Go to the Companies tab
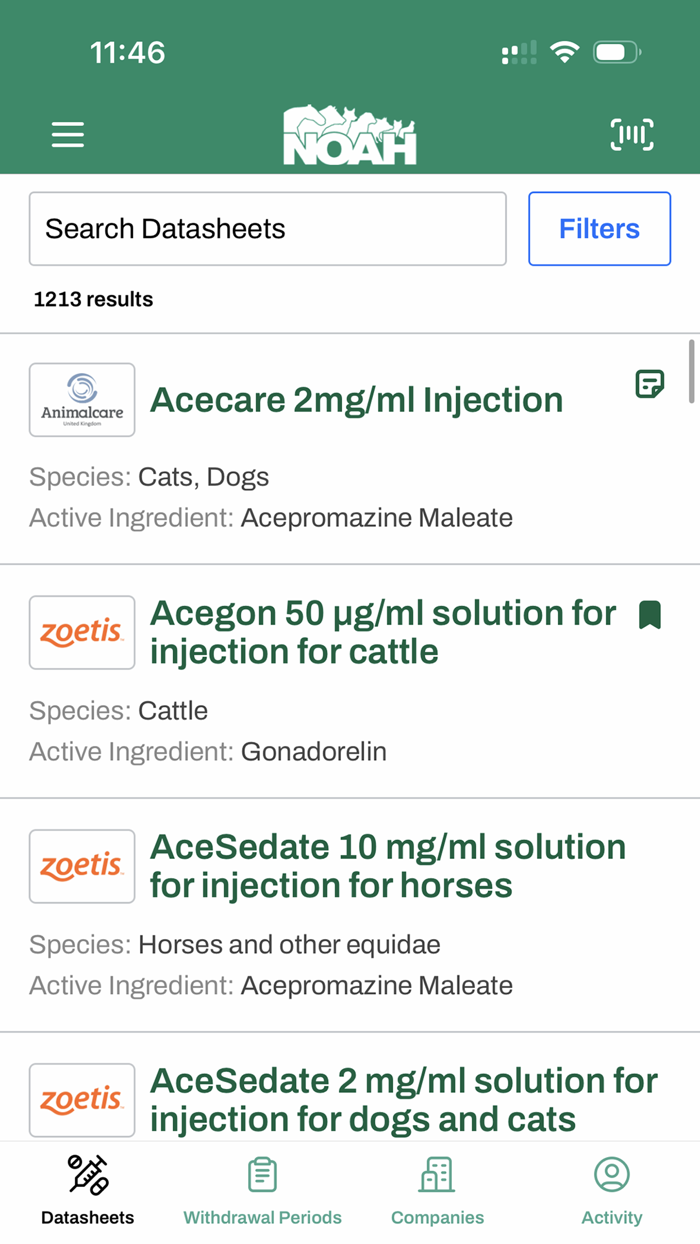 pos(437,1190)
